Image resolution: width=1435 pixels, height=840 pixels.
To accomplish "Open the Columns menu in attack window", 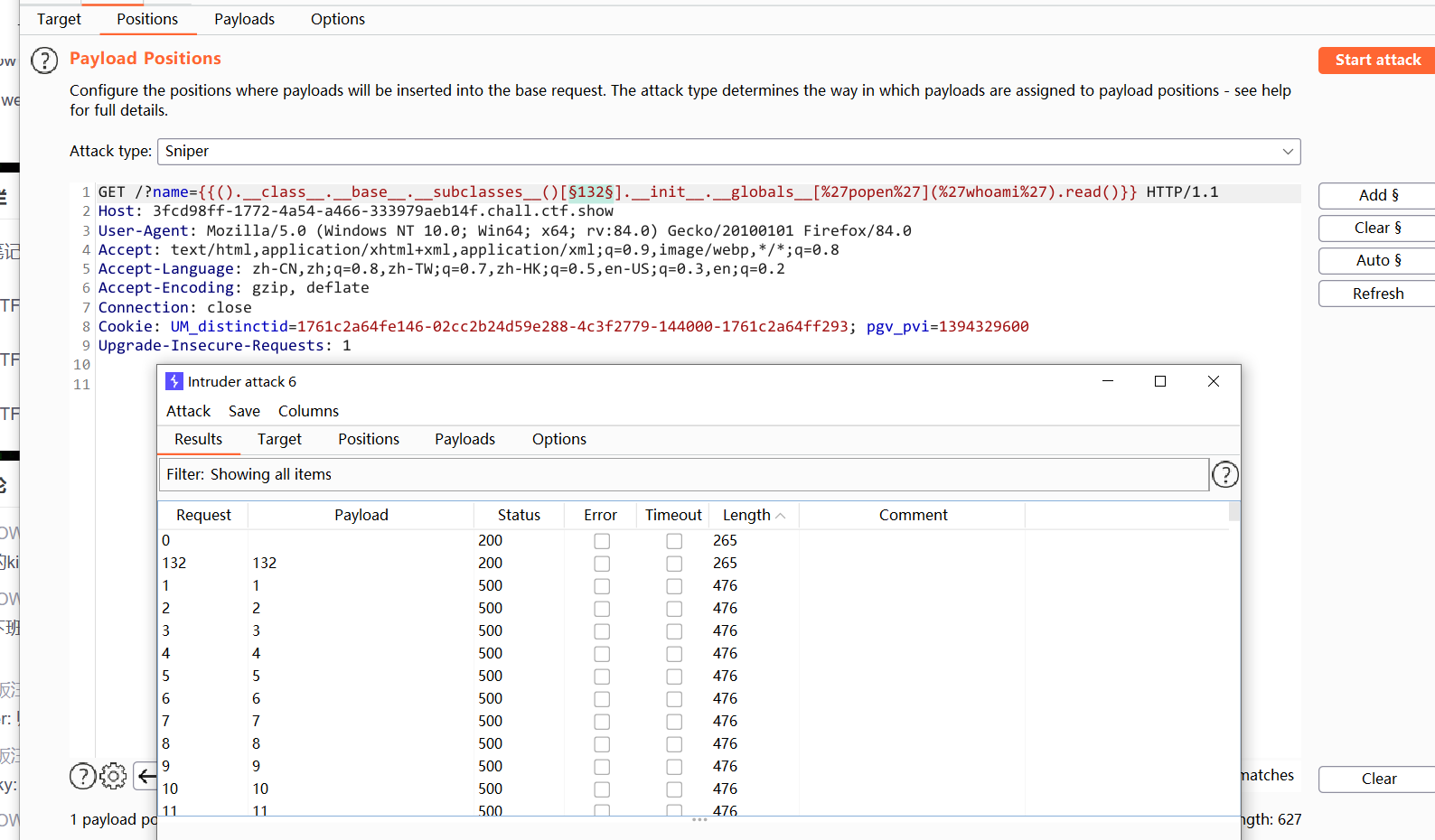I will click(x=308, y=411).
